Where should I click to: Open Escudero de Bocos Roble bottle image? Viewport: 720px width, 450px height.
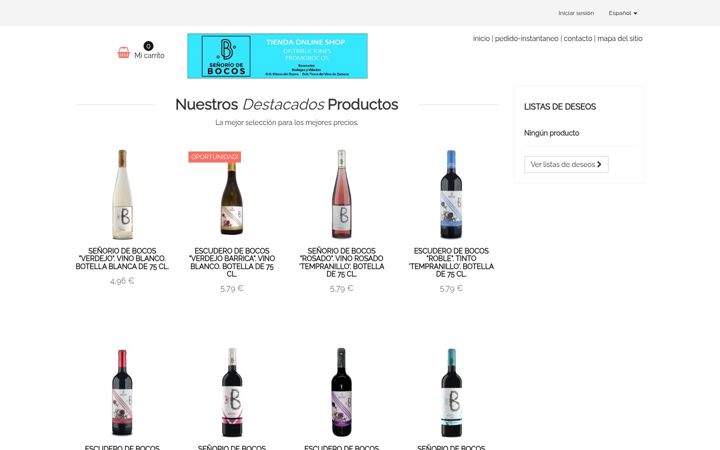(451, 194)
